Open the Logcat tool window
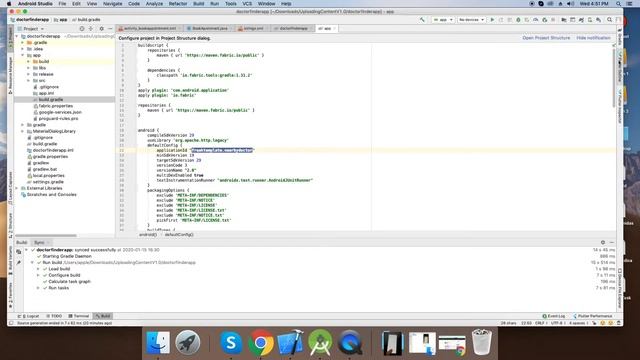The image size is (640, 360). tap(29, 316)
